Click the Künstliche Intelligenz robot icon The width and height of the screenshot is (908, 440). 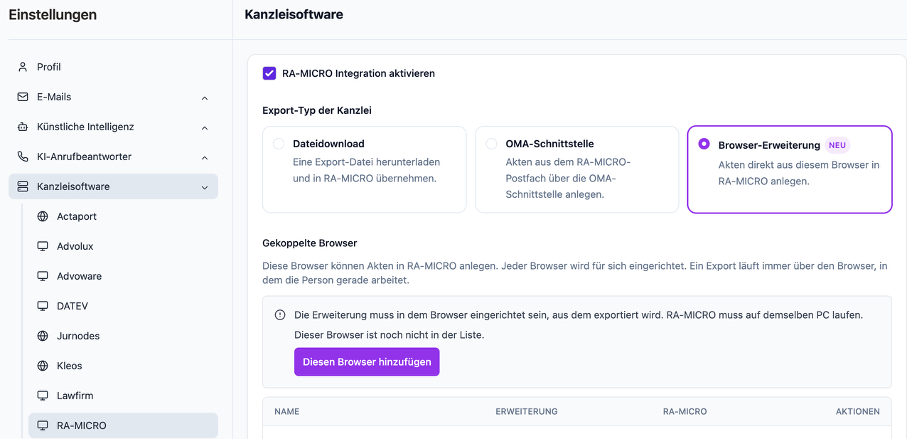(23, 127)
